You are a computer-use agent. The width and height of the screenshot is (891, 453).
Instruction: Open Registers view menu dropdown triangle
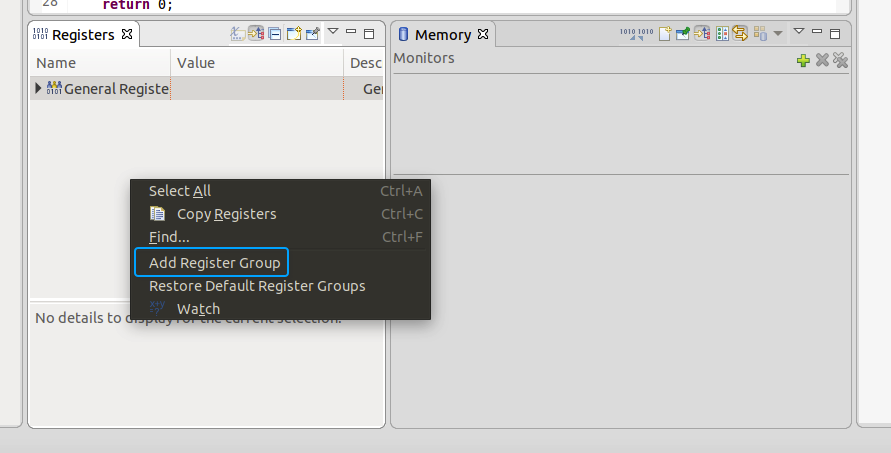(334, 32)
